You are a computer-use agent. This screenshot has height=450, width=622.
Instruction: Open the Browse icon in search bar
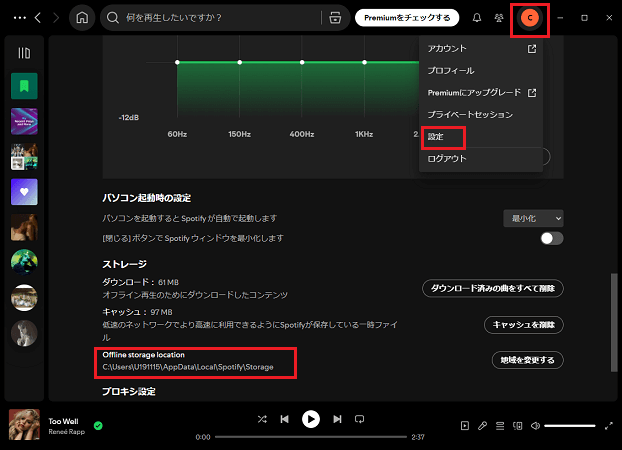(x=335, y=18)
